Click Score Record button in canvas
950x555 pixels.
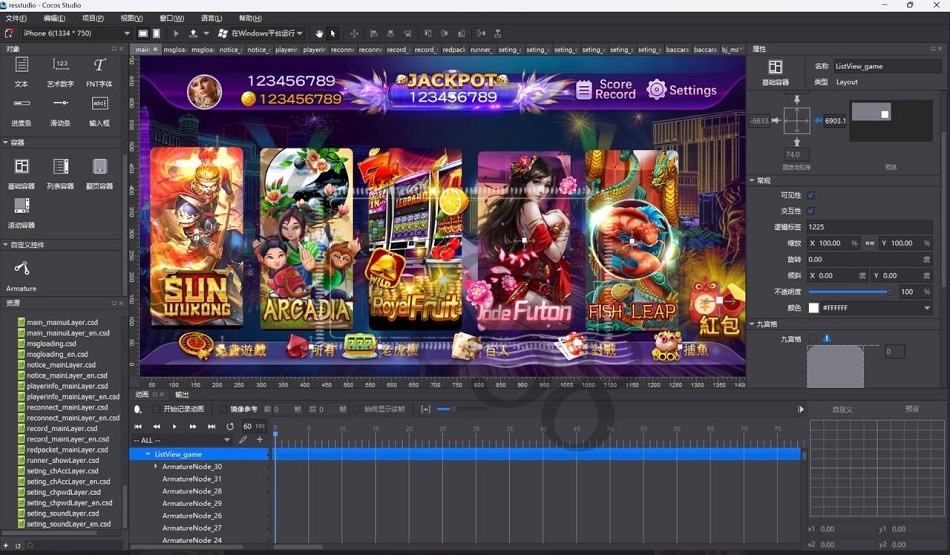pyautogui.click(x=605, y=89)
